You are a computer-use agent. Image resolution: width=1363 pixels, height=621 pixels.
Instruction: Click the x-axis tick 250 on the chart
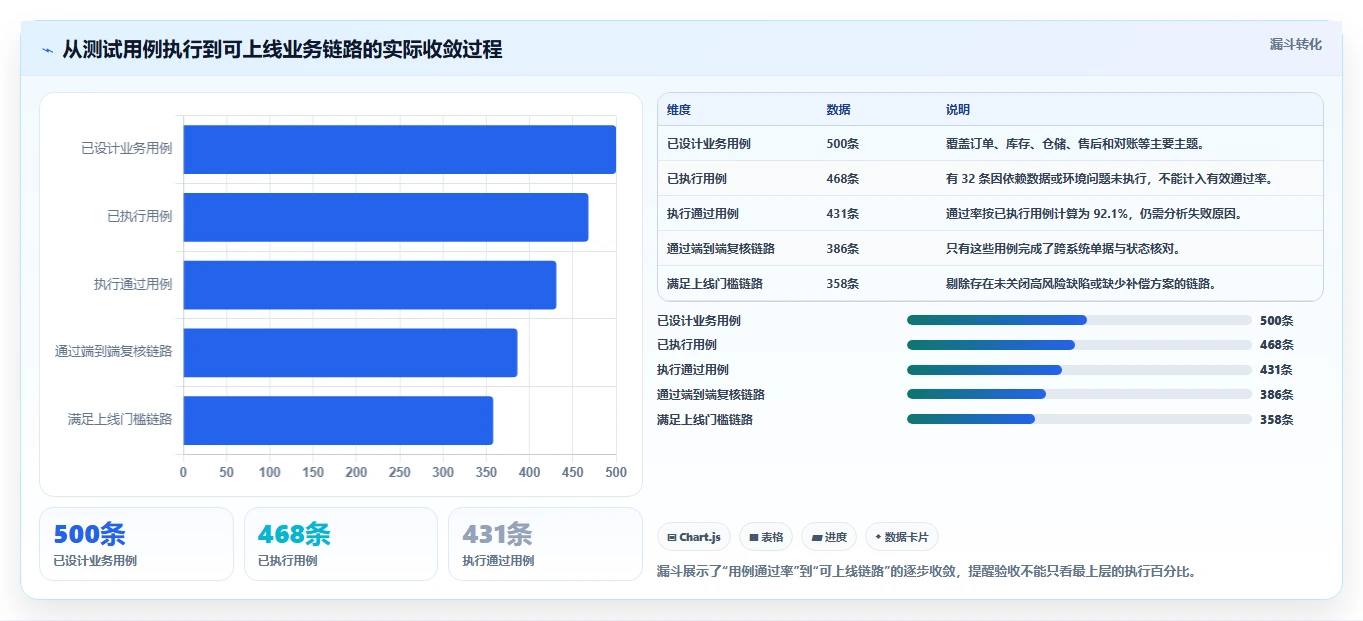coord(399,472)
